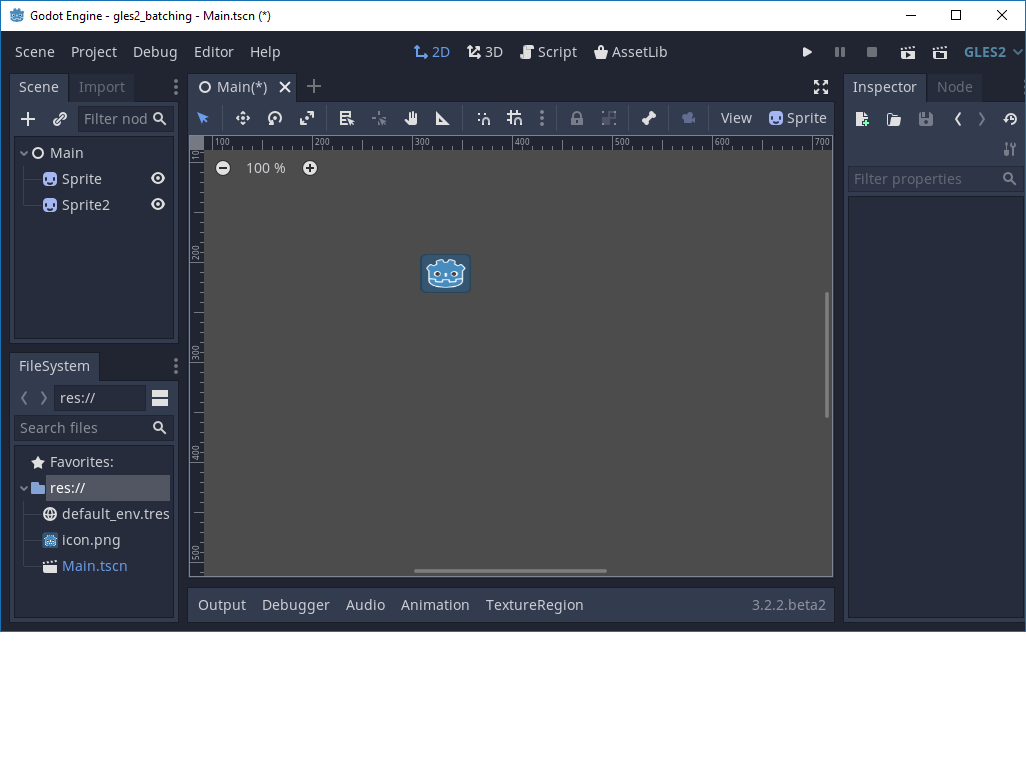
Task: Create a new resource in the Inspector
Action: click(x=862, y=118)
